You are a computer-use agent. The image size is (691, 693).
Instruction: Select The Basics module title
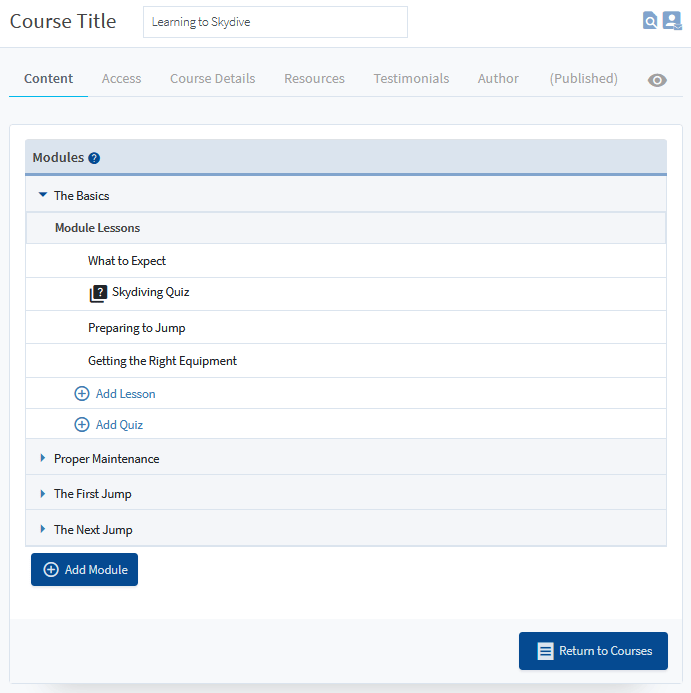click(x=81, y=196)
